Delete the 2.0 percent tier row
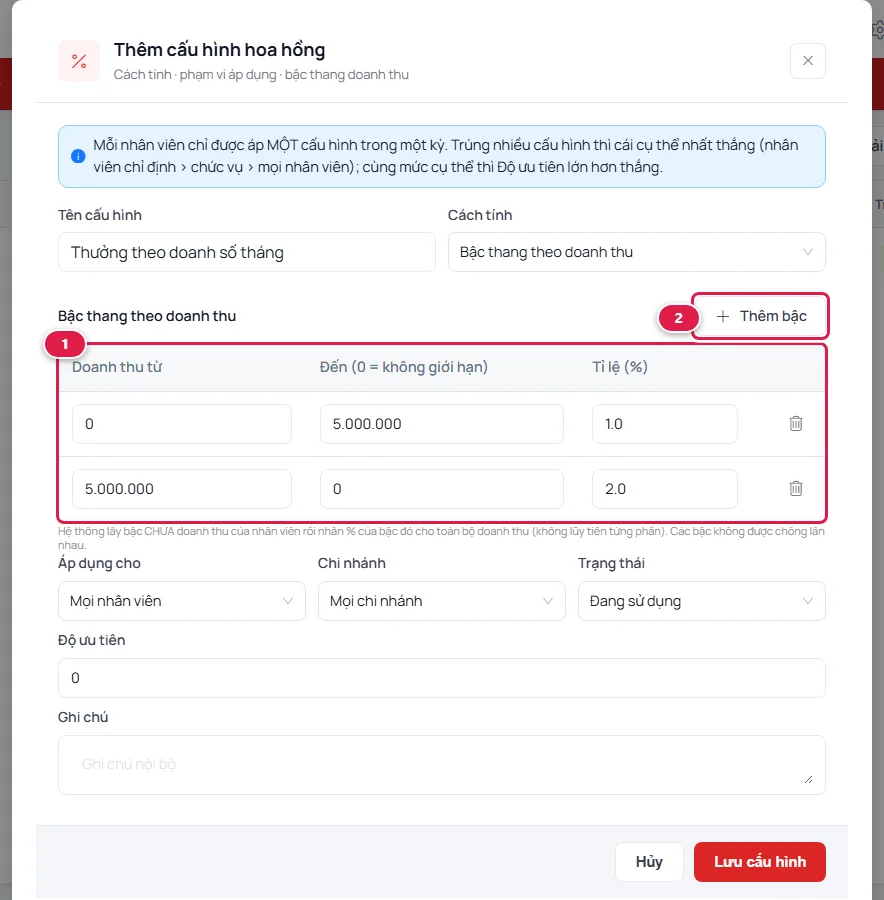Viewport: 884px width, 900px height. point(796,488)
